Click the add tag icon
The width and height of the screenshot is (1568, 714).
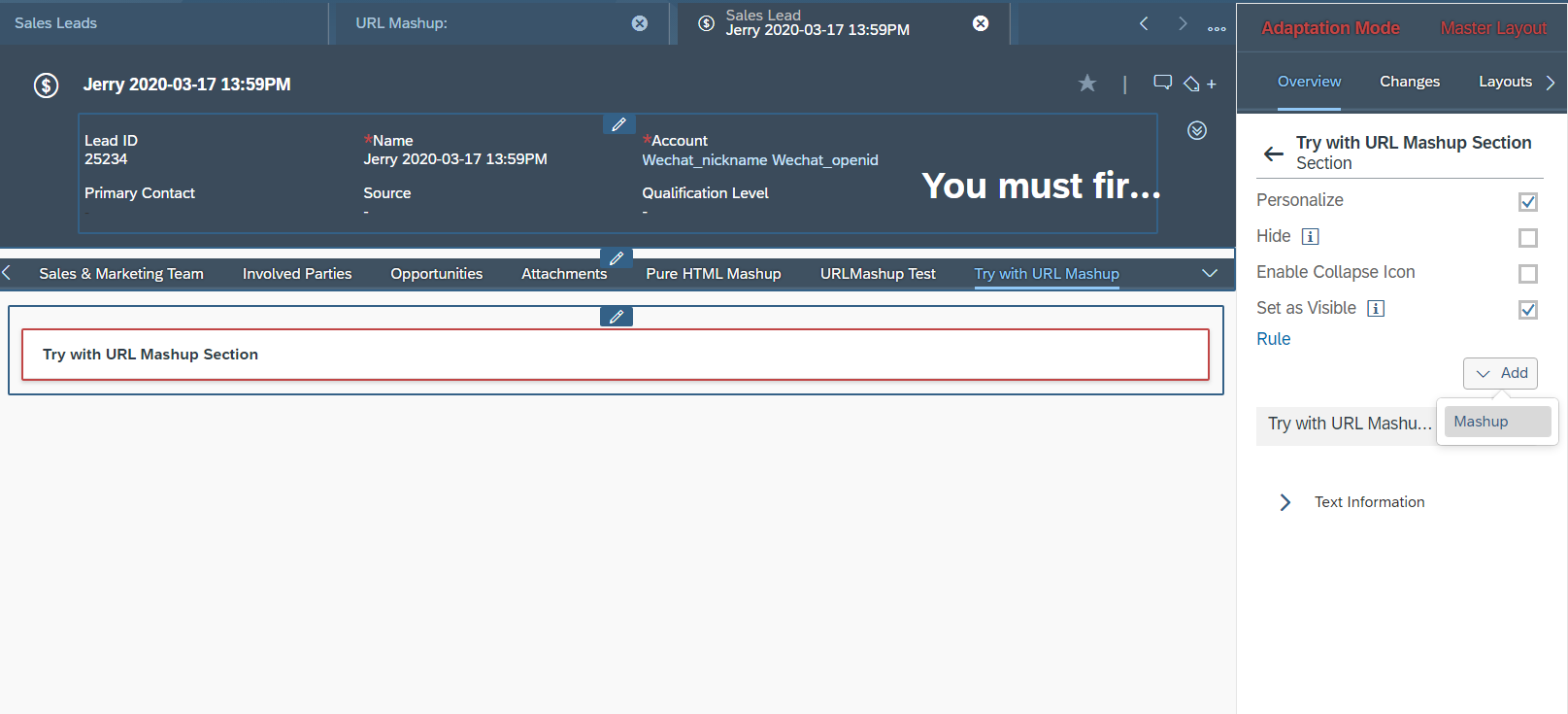pyautogui.click(x=1200, y=85)
